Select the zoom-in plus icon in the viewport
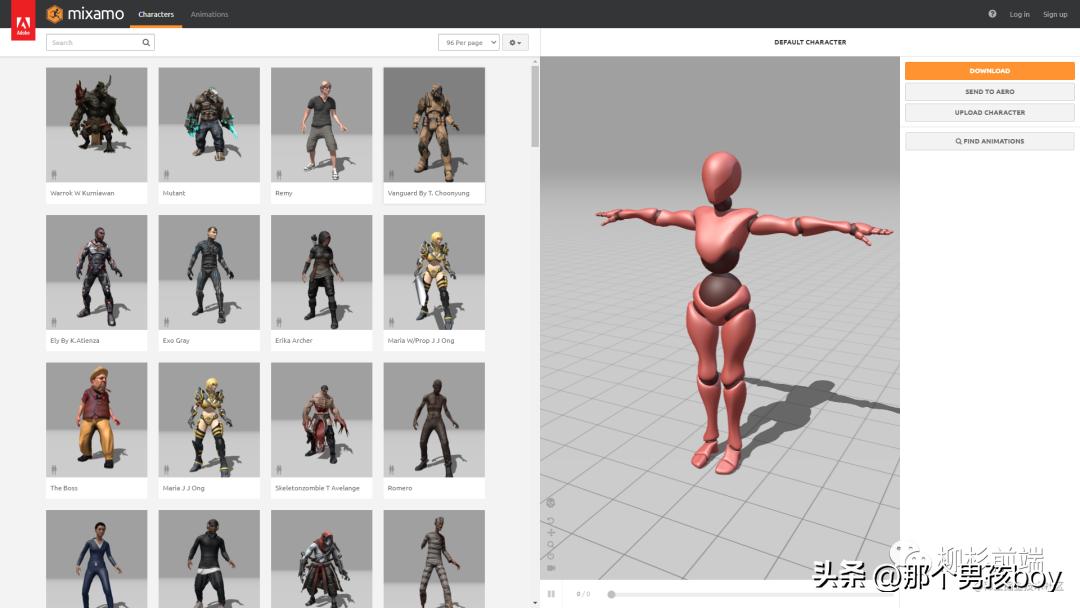The width and height of the screenshot is (1080, 608). click(551, 532)
